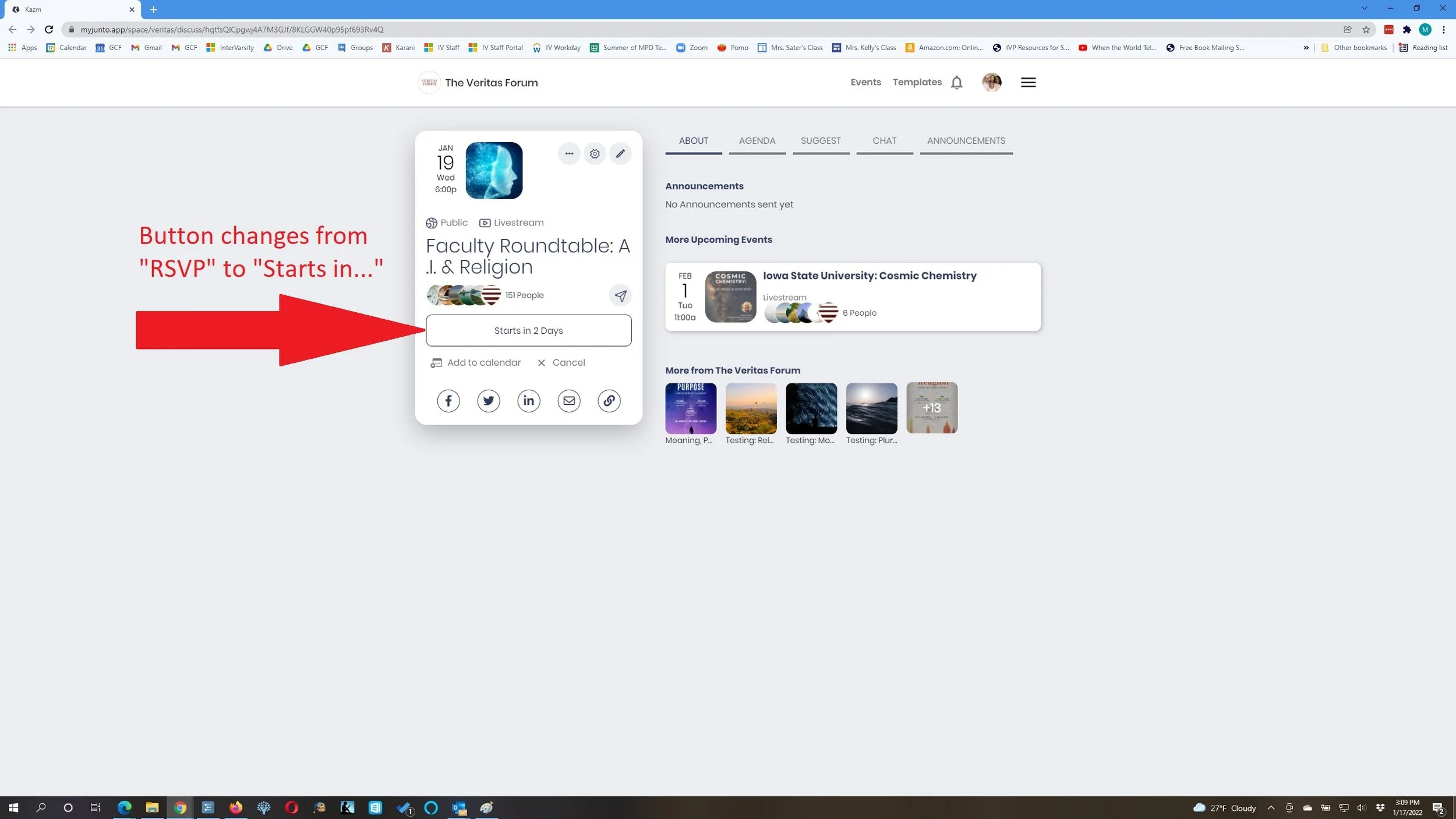Copy event link icon
1456x819 pixels.
(x=609, y=401)
